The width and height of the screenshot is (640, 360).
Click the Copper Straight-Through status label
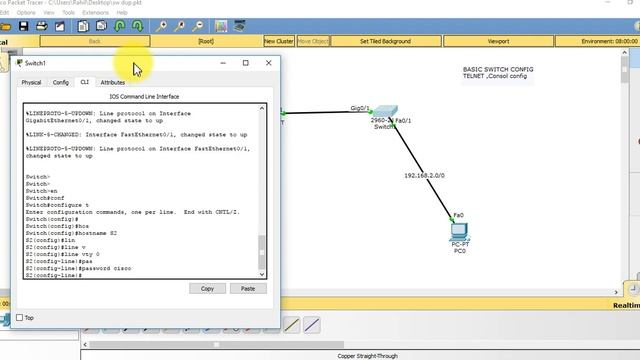point(367,356)
